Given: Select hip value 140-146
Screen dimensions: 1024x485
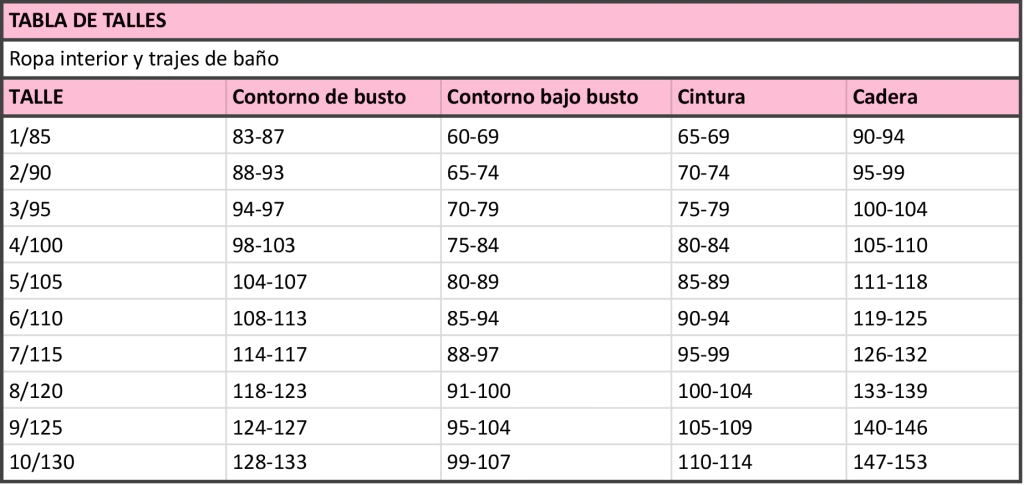Looking at the screenshot, I should click(889, 427).
